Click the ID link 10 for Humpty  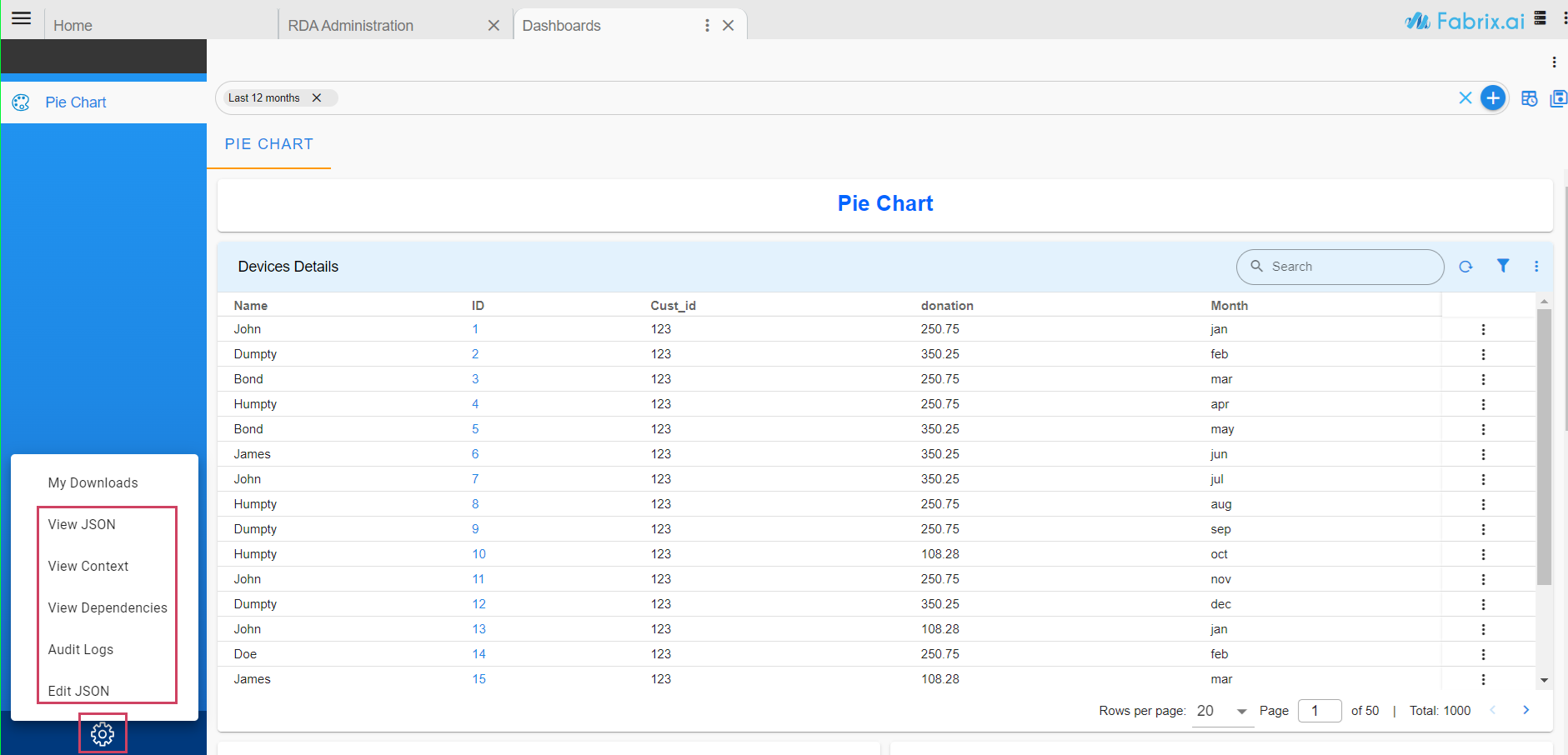point(478,554)
